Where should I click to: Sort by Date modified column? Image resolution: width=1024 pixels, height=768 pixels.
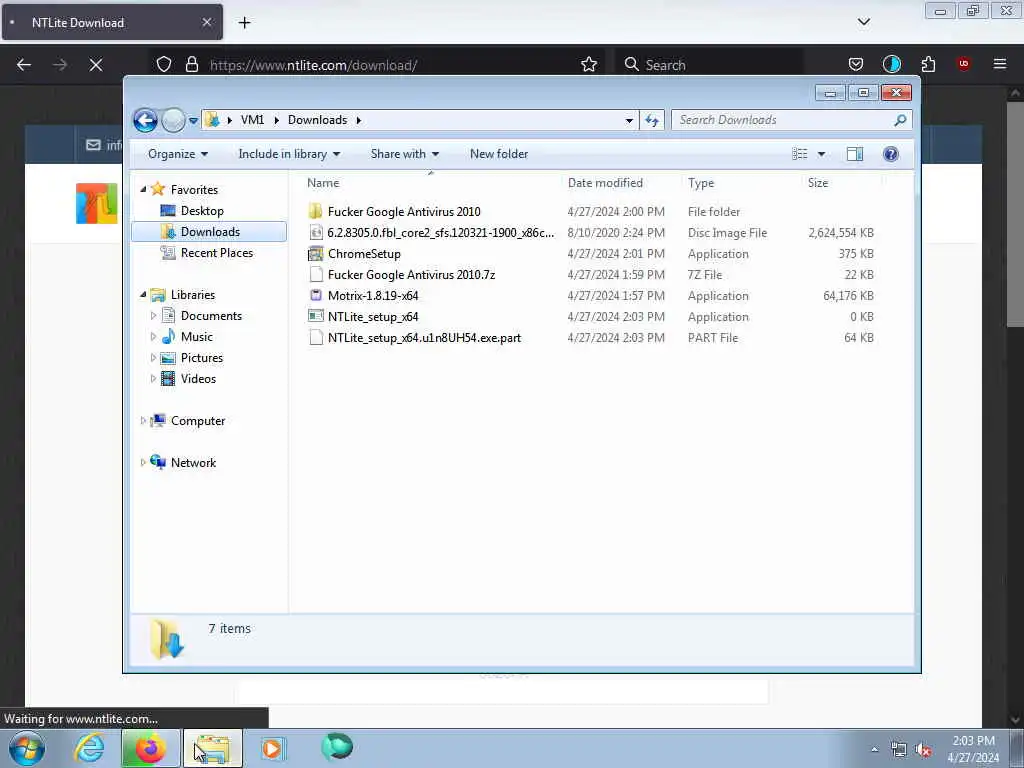621,183
